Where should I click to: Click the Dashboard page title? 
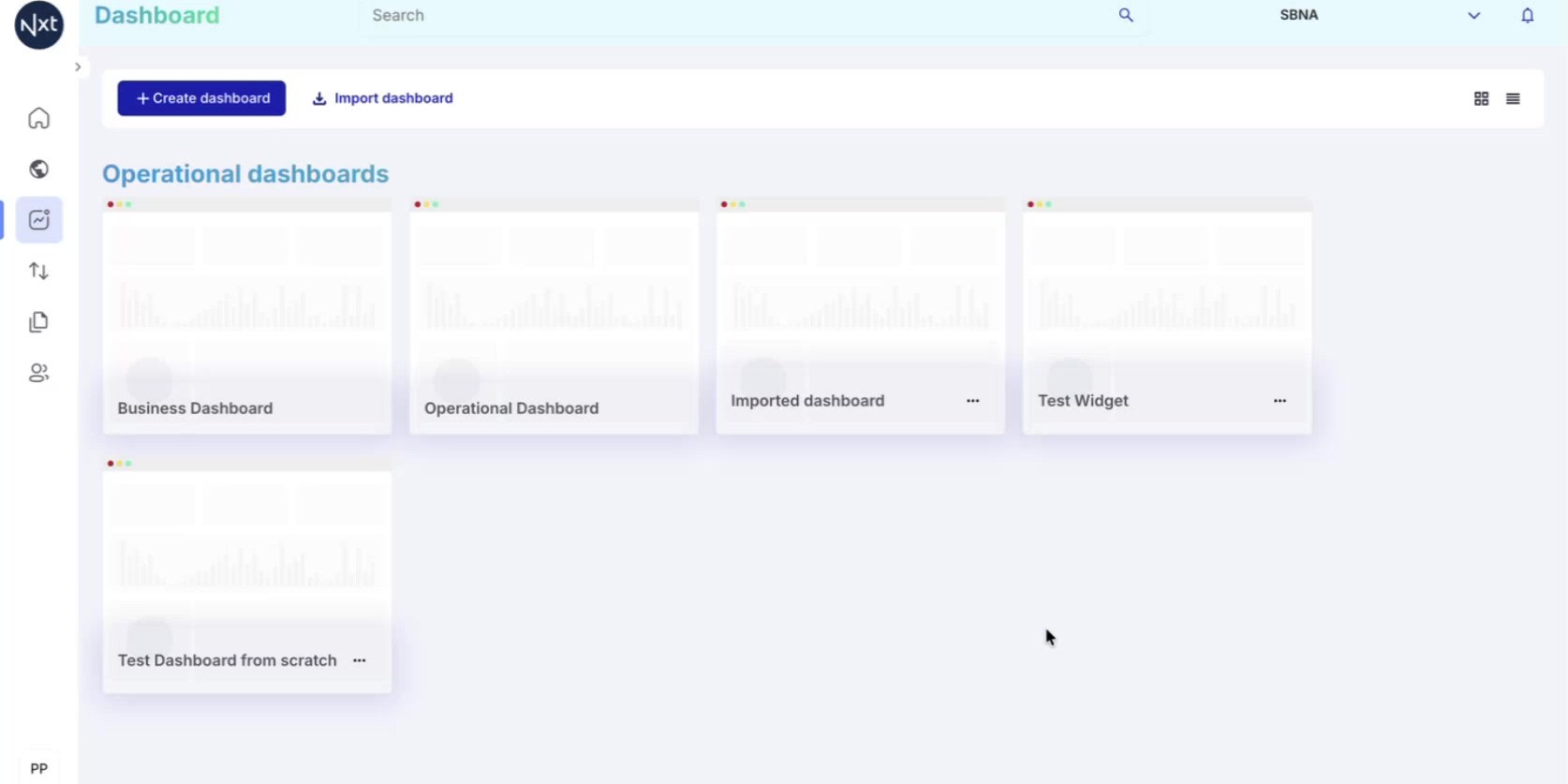tap(157, 16)
